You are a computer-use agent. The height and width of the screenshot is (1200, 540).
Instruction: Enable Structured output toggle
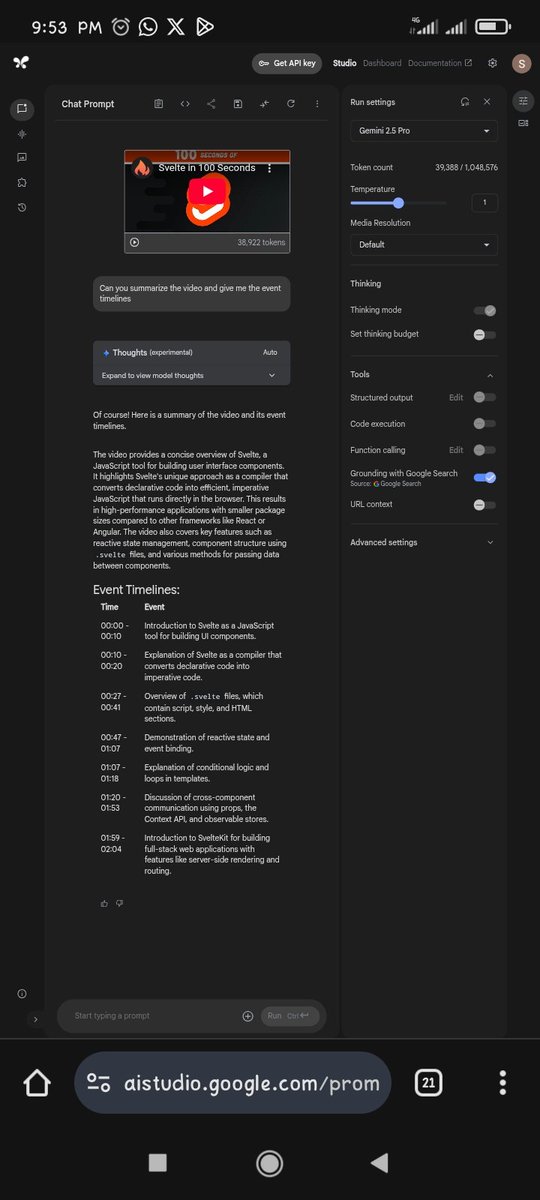point(484,397)
